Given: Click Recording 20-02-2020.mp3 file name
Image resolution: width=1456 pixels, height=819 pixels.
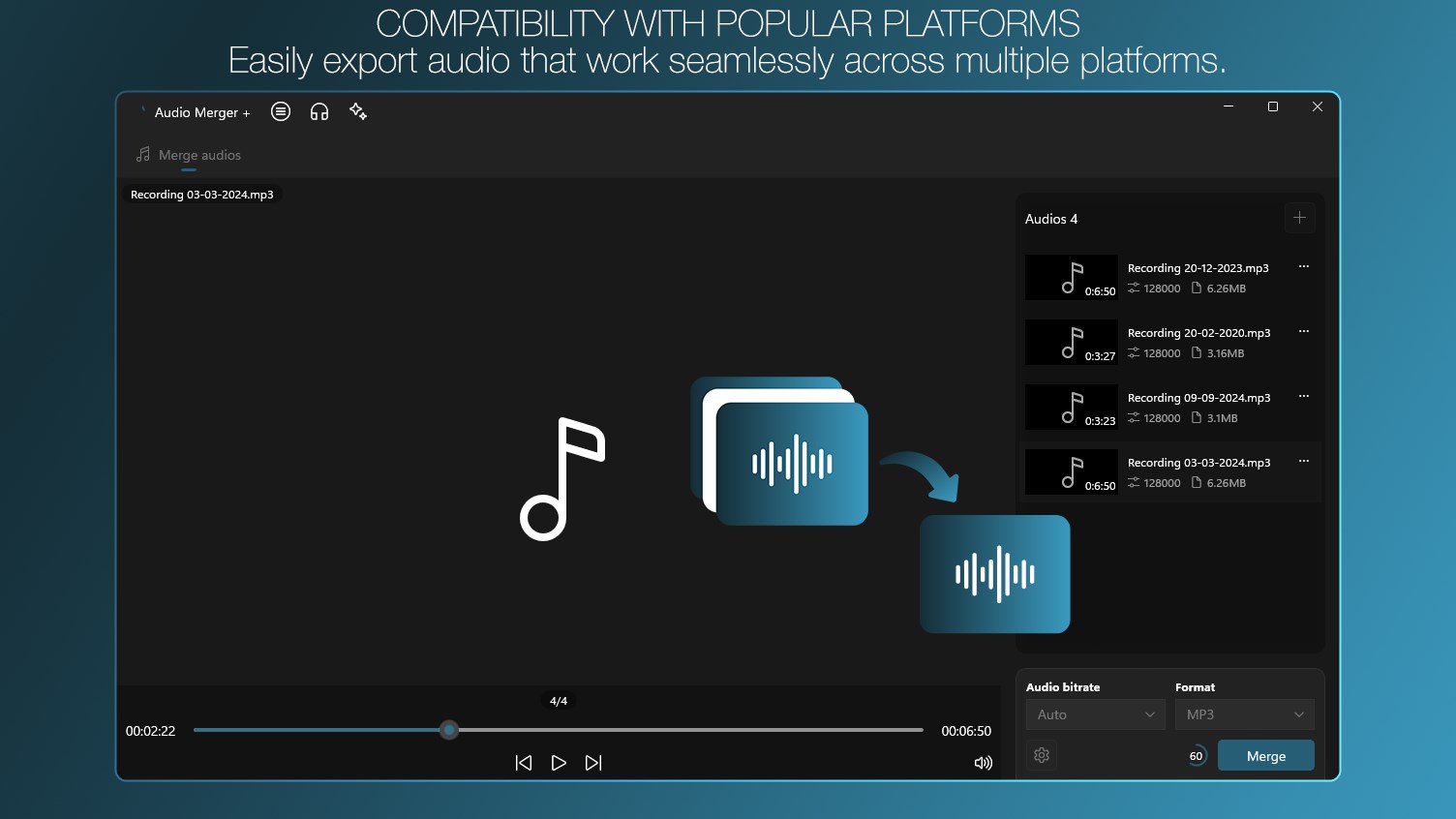Looking at the screenshot, I should coord(1198,333).
